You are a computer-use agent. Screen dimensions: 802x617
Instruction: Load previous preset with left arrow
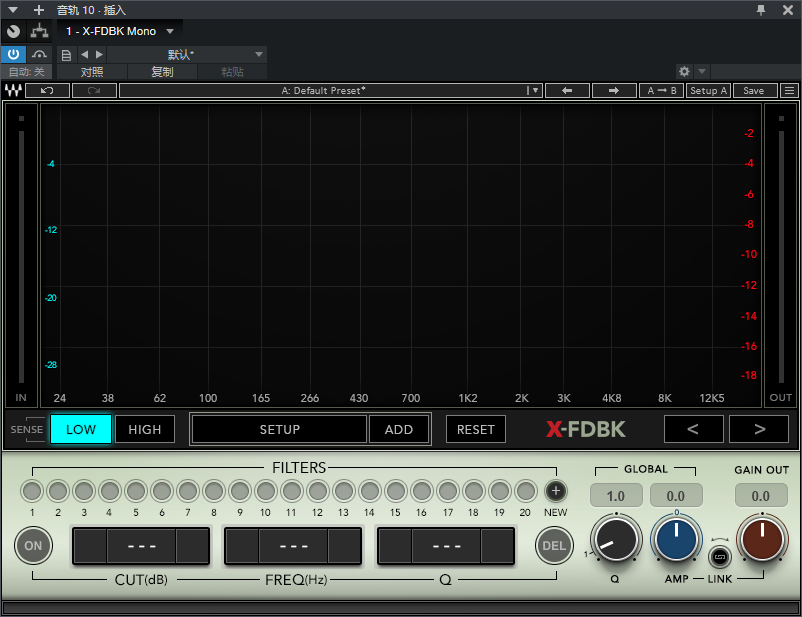(x=567, y=91)
